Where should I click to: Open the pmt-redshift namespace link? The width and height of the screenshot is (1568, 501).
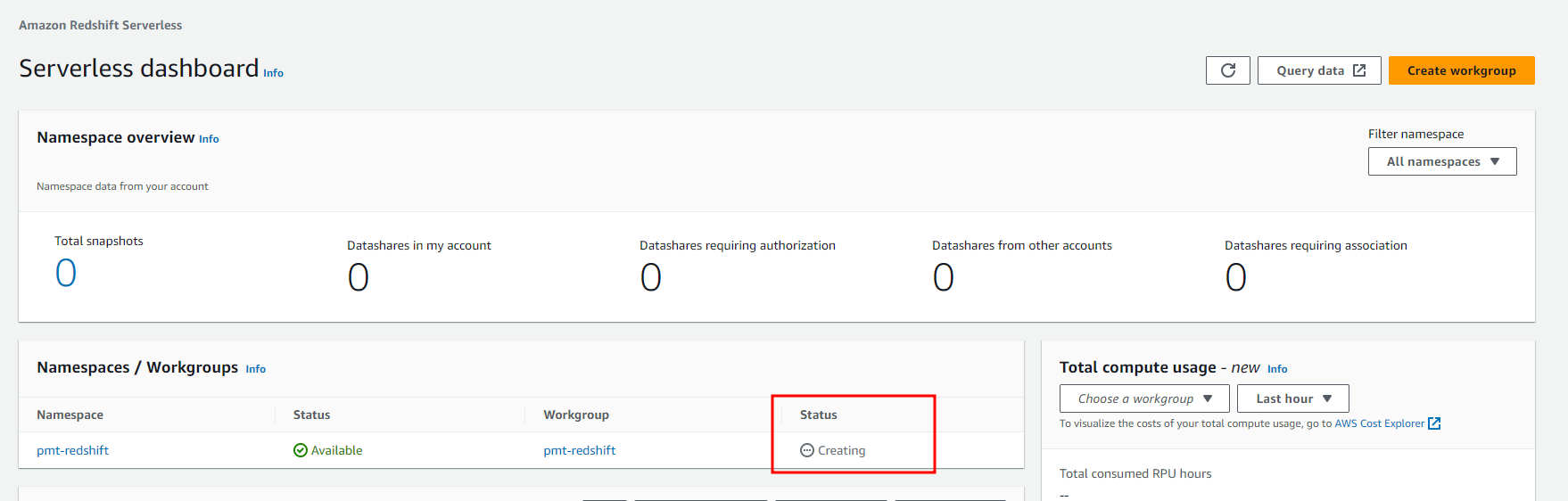(x=72, y=450)
